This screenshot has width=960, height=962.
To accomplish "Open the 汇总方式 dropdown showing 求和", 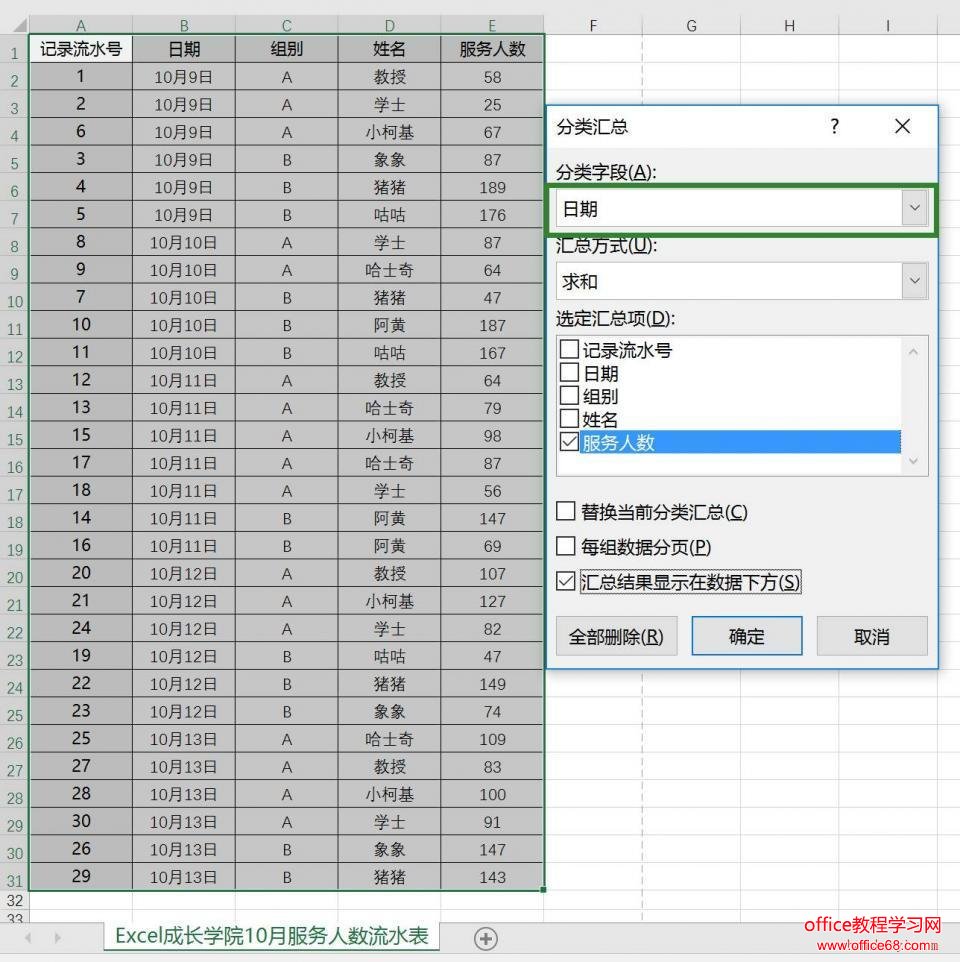I will 915,280.
